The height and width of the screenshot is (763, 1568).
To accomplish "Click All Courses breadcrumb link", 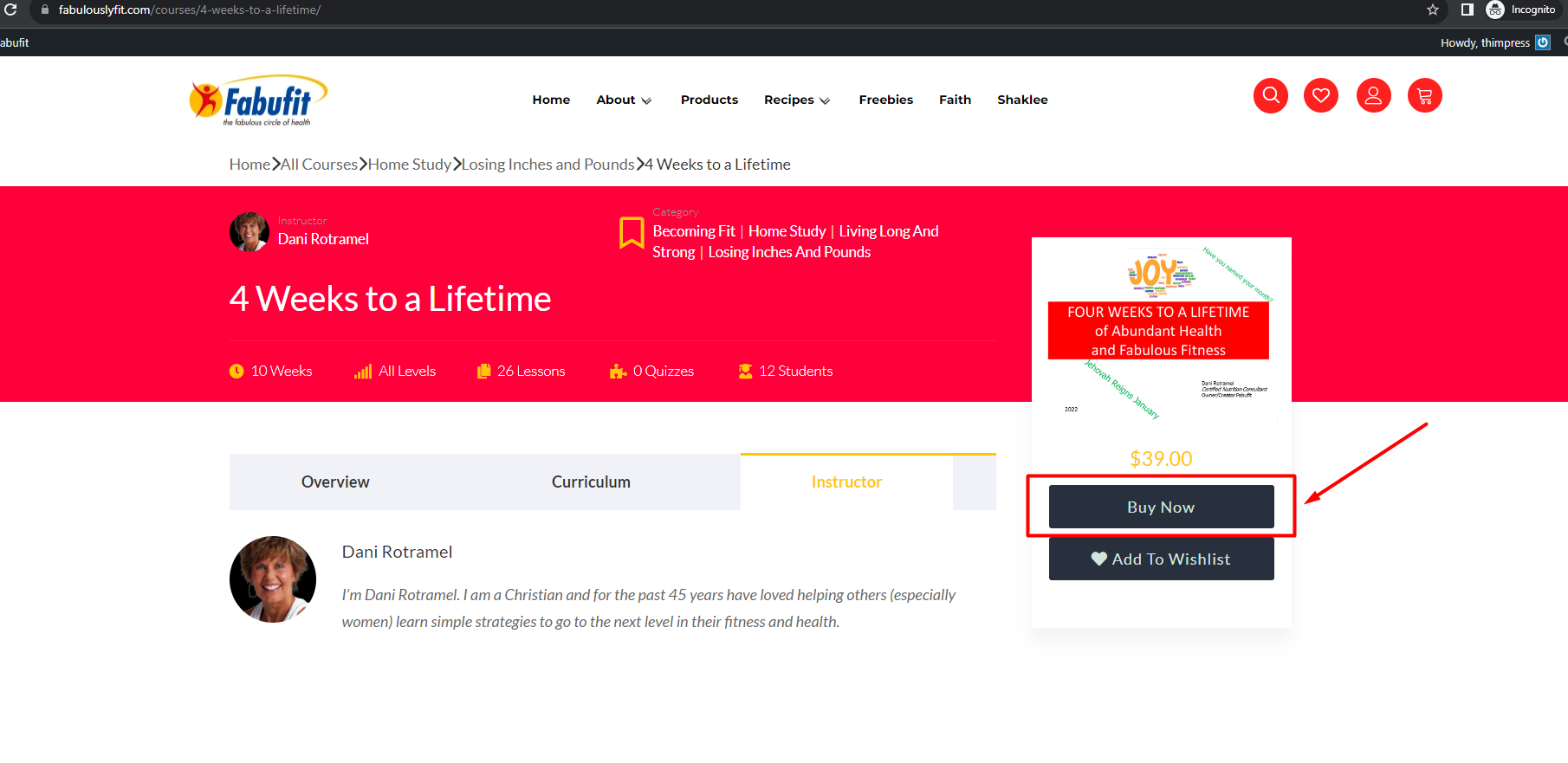I will pyautogui.click(x=319, y=165).
